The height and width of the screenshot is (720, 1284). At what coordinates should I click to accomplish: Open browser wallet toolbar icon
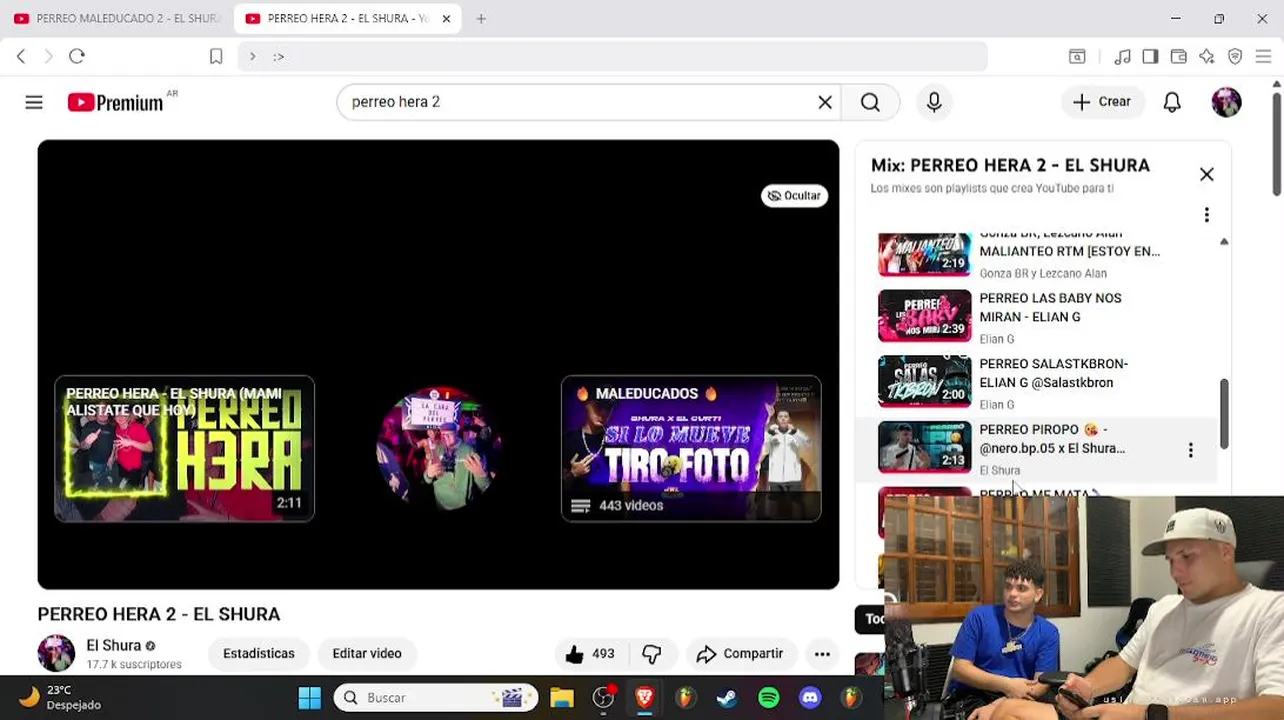click(1178, 56)
